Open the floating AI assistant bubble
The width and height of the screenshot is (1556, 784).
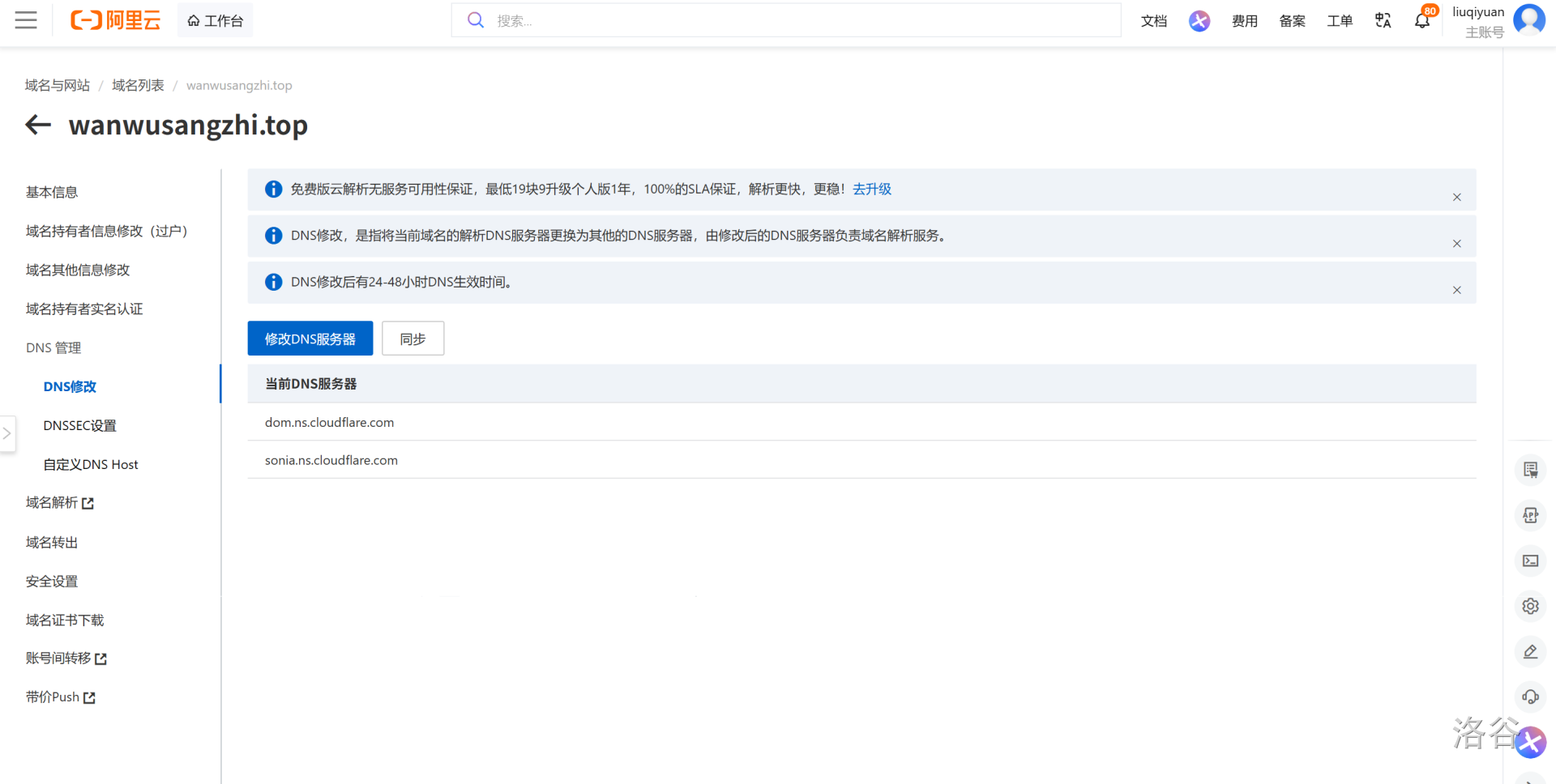coord(1530,742)
